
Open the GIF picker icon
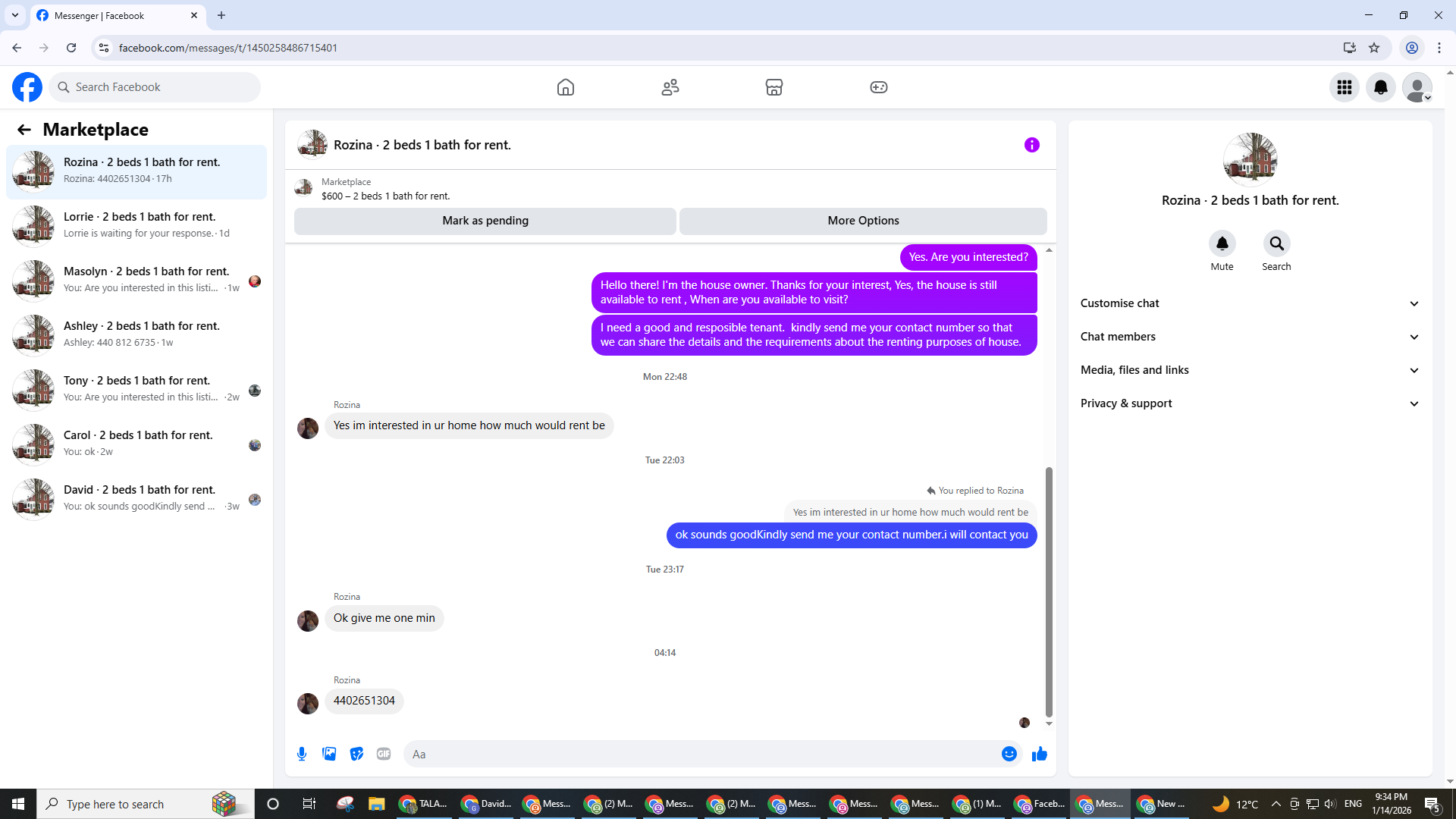point(384,754)
